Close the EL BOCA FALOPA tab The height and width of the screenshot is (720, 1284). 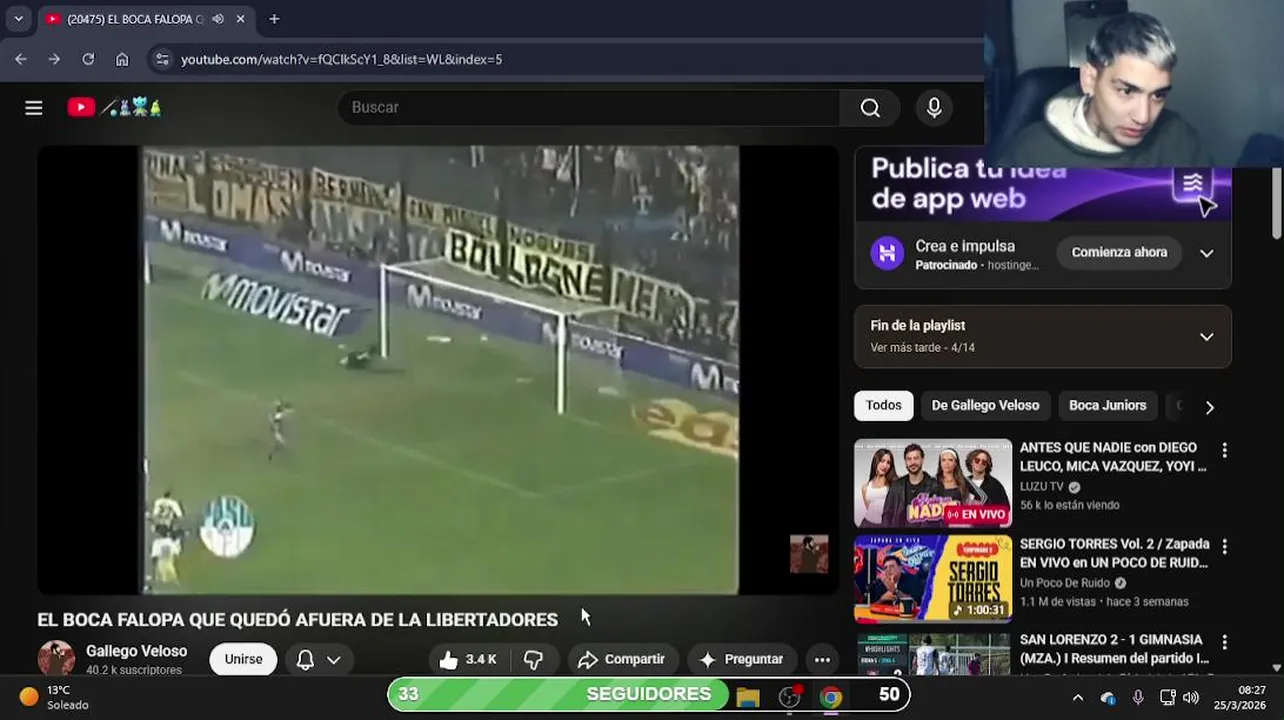tap(241, 19)
